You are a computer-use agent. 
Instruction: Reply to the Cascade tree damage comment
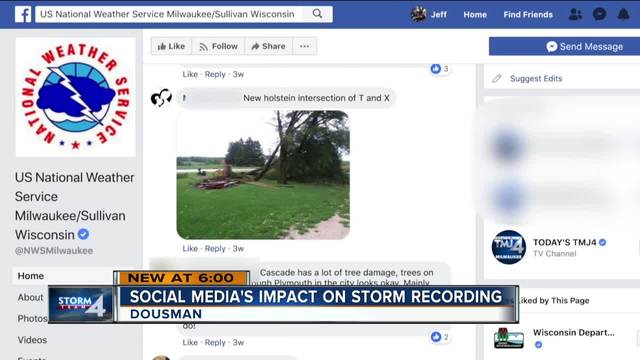[x=215, y=342]
